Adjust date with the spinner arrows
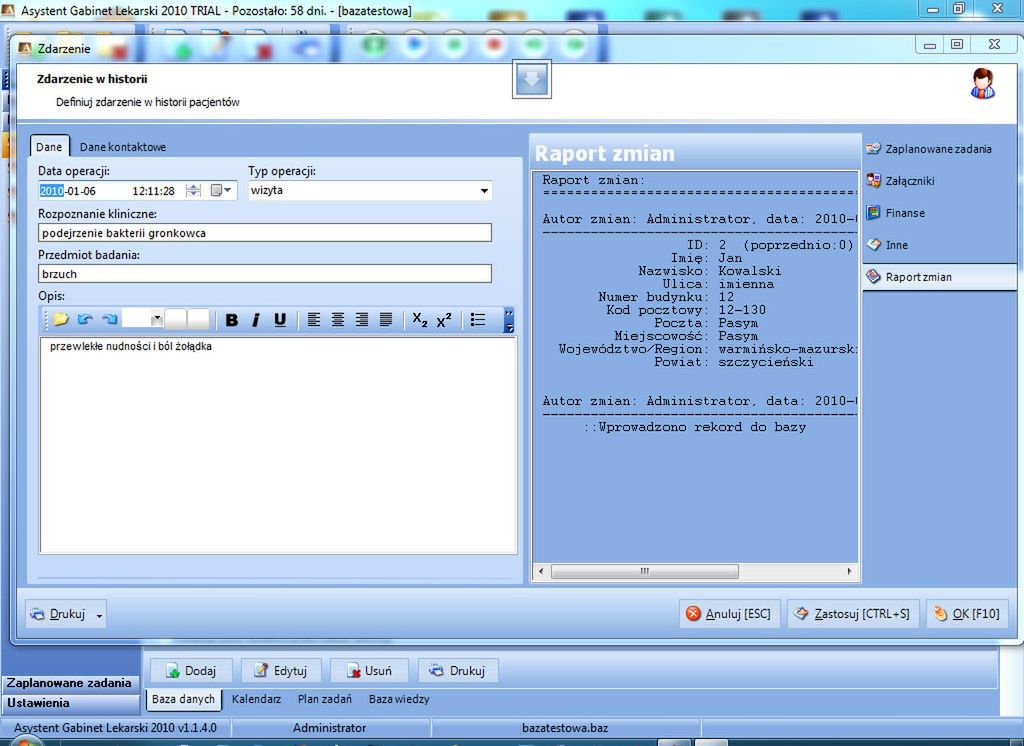 pyautogui.click(x=193, y=191)
